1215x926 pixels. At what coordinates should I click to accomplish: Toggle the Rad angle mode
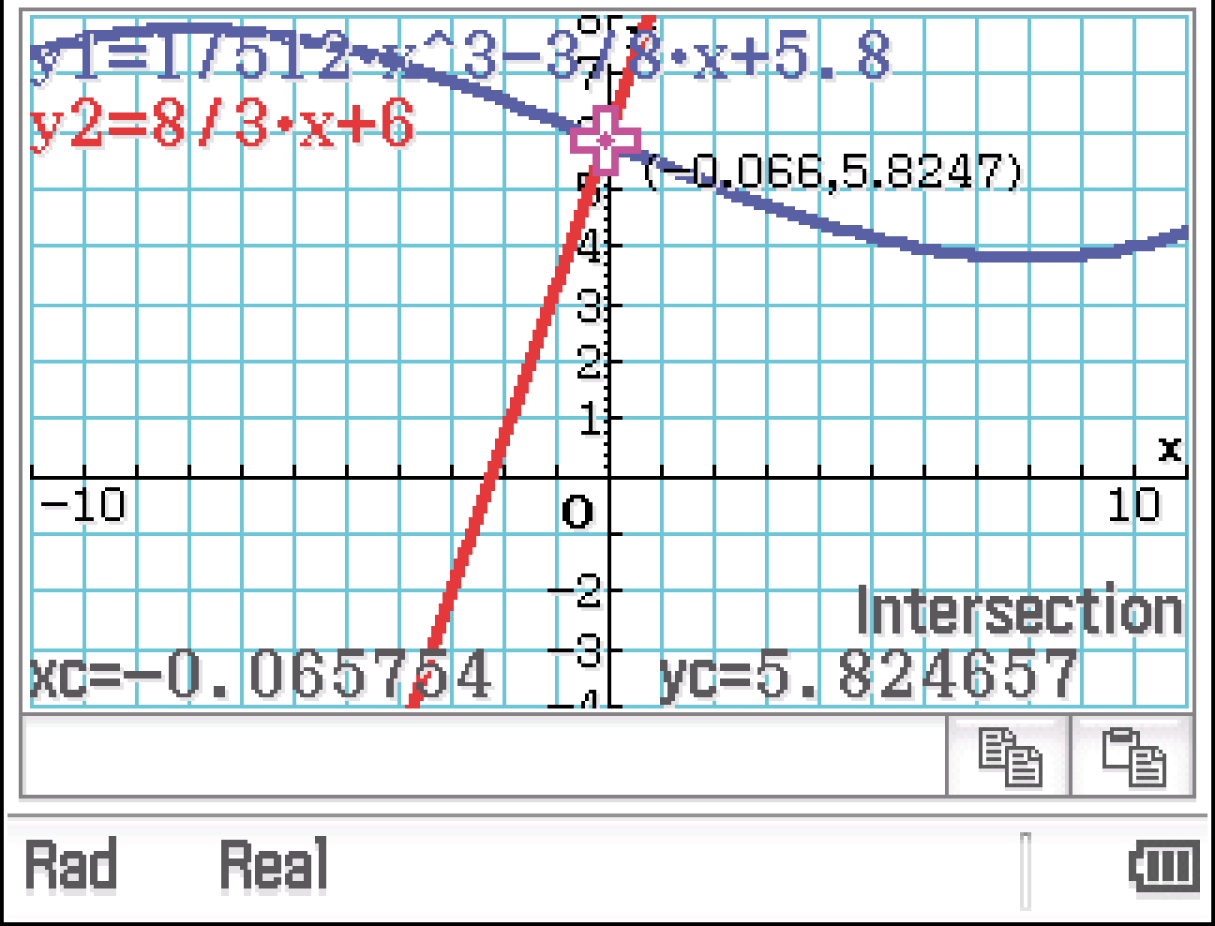point(70,865)
